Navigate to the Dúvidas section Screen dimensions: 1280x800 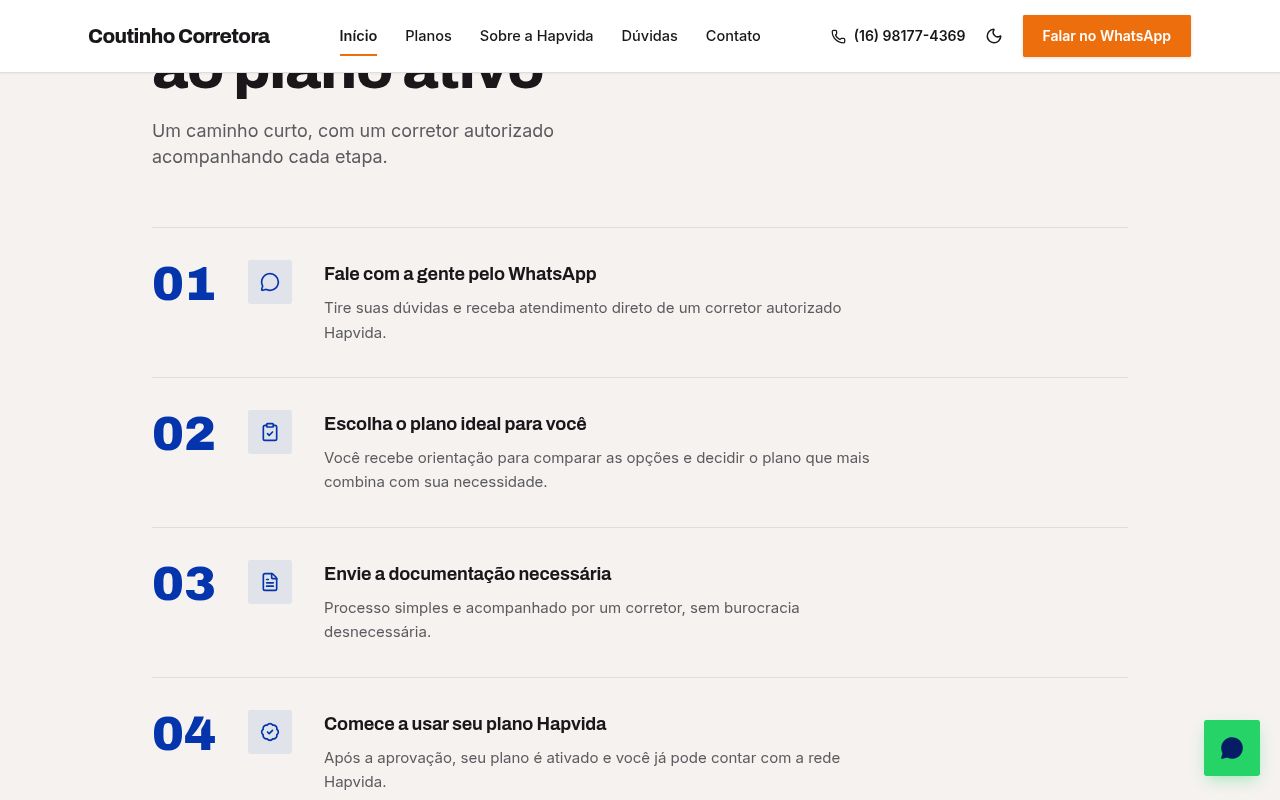click(649, 36)
